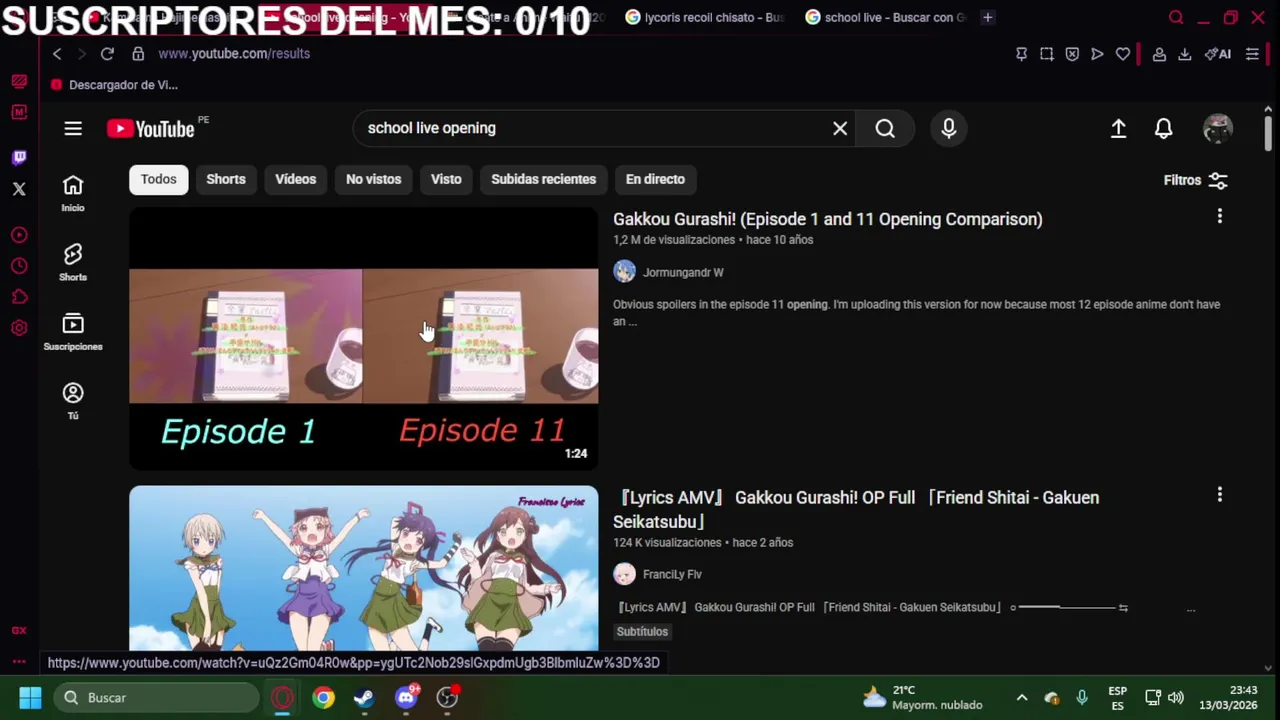Open the account avatar menu

click(1218, 128)
